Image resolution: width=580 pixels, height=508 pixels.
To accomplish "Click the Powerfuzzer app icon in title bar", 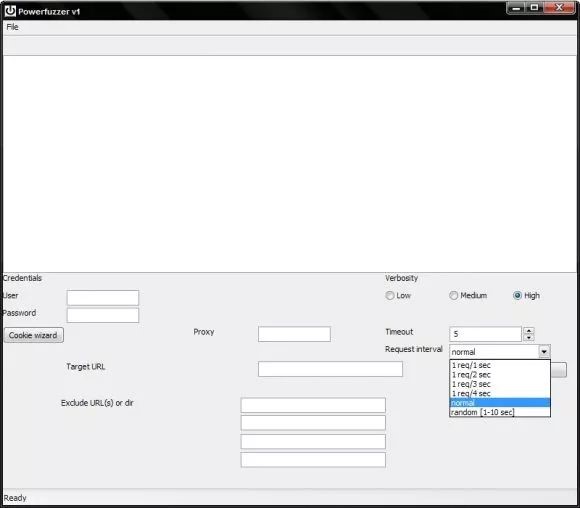I will (x=10, y=11).
